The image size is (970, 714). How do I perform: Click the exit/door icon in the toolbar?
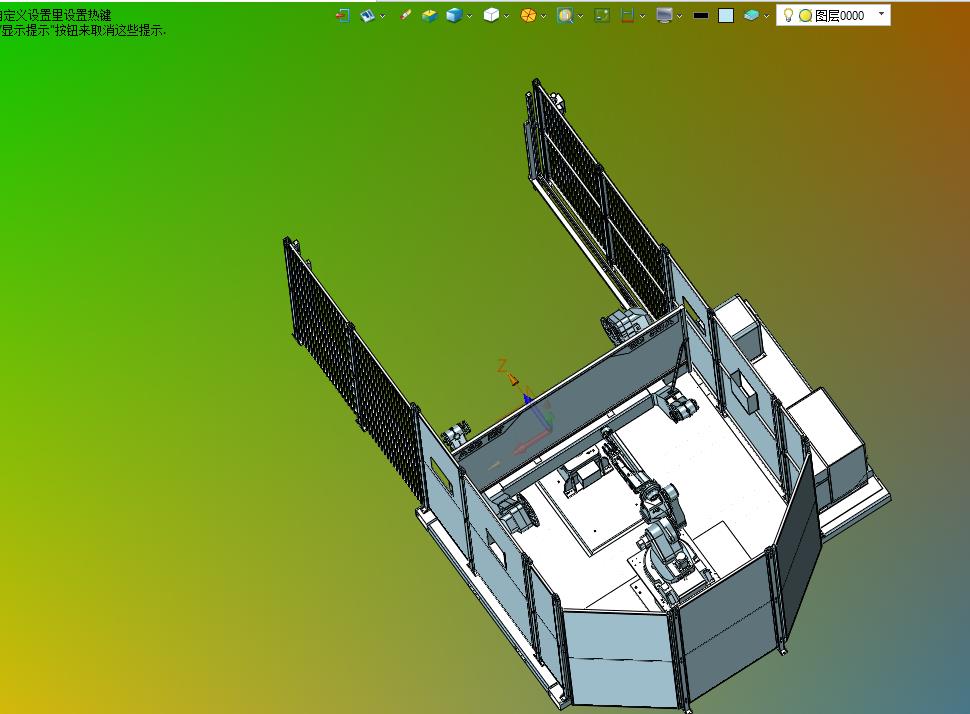tap(343, 15)
